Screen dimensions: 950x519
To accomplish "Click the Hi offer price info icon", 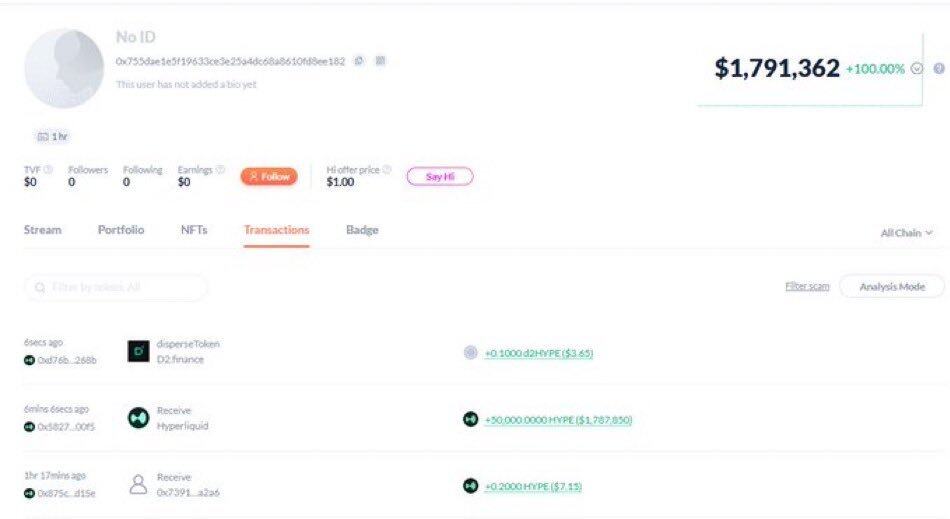I will pyautogui.click(x=387, y=170).
